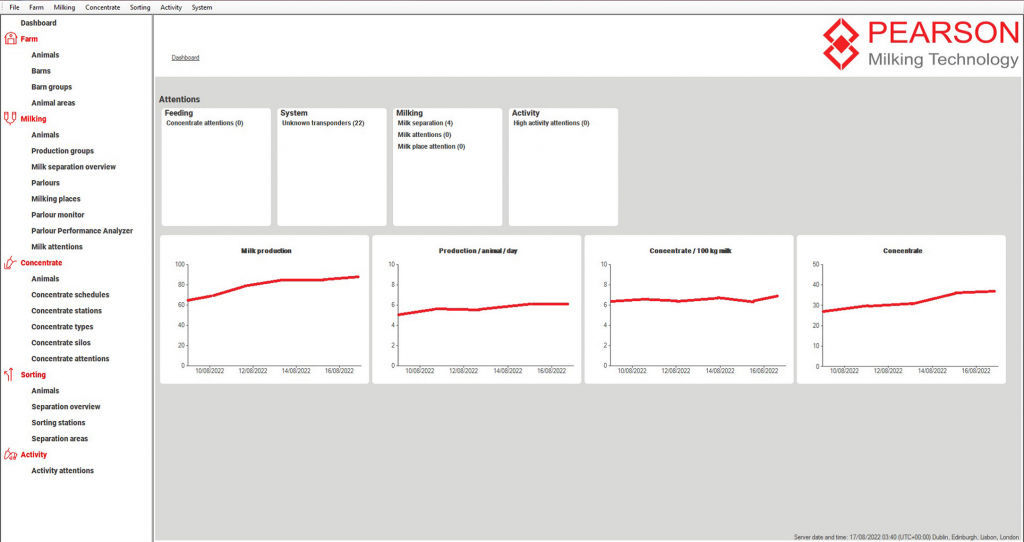Click the Milking teat-cup icon in sidebar
The image size is (1024, 542).
(x=11, y=119)
